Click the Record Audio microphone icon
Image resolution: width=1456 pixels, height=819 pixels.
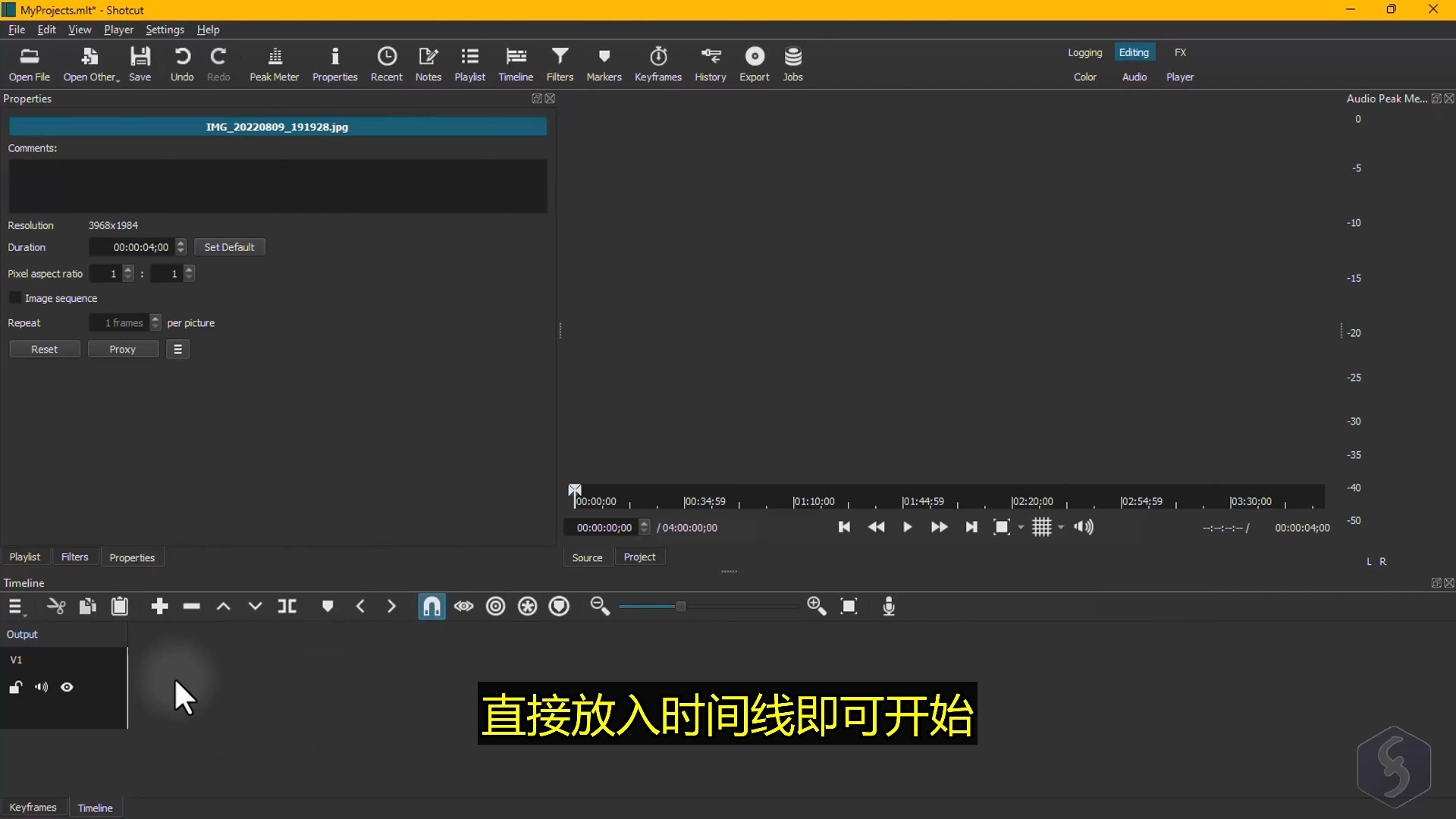[889, 607]
